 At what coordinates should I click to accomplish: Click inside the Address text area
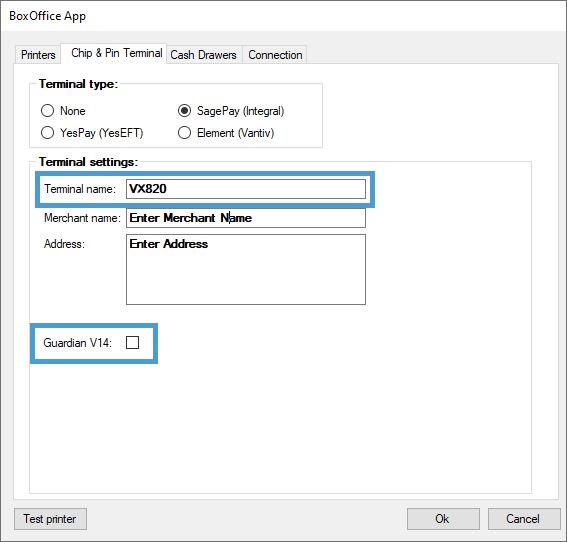click(x=246, y=269)
